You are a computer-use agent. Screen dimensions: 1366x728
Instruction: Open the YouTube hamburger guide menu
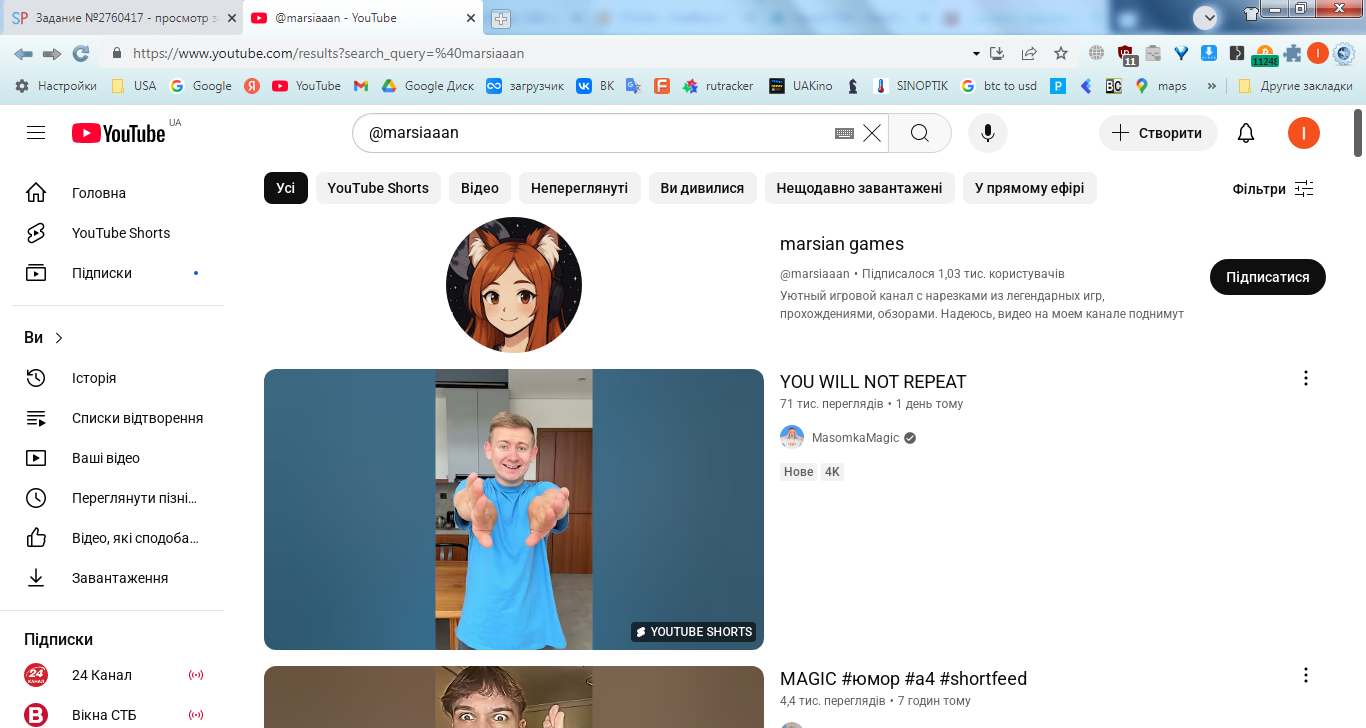coord(36,133)
